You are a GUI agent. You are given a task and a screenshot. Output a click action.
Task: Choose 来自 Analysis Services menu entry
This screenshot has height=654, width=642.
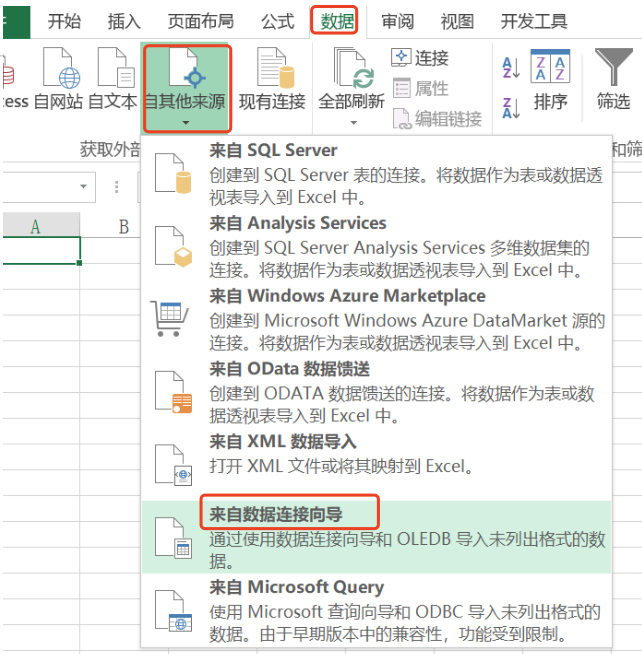376,246
